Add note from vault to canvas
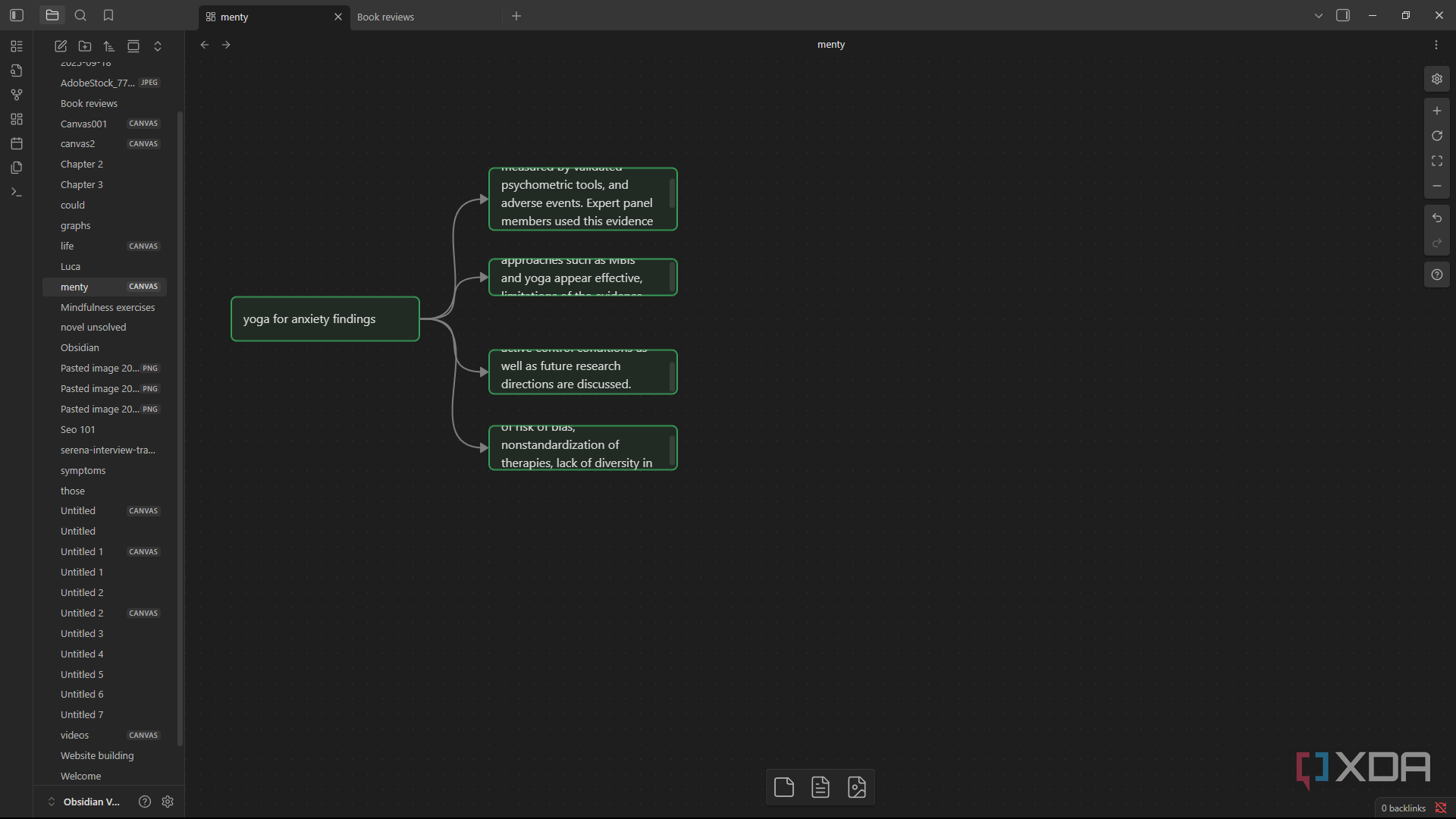The width and height of the screenshot is (1456, 819). pyautogui.click(x=821, y=787)
